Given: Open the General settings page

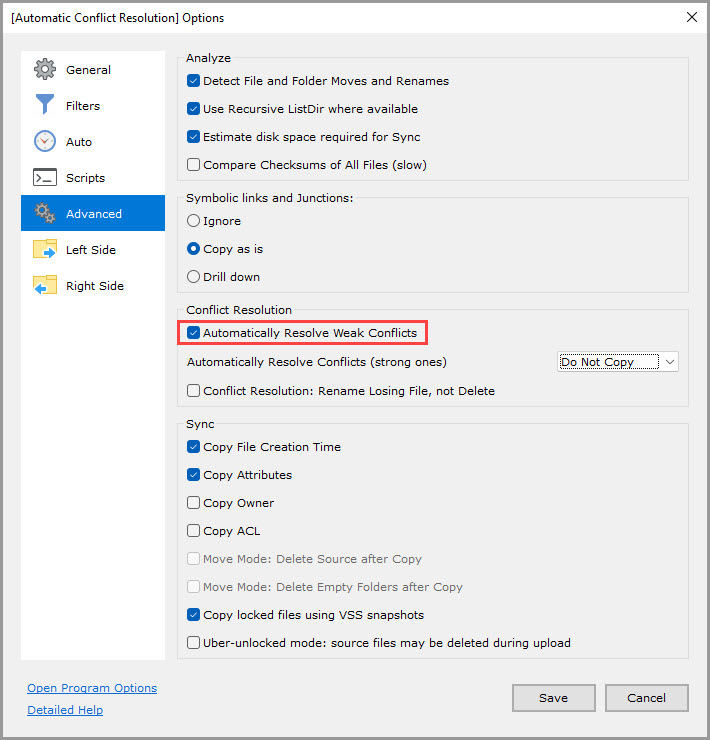Looking at the screenshot, I should click(93, 69).
